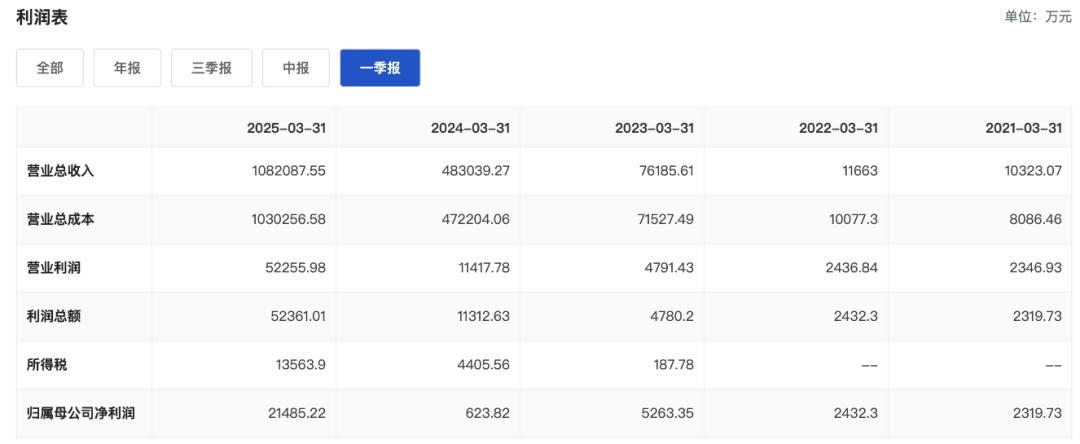Image resolution: width=1080 pixels, height=444 pixels.
Task: Select the 2024-03-31 column header
Action: [x=470, y=129]
